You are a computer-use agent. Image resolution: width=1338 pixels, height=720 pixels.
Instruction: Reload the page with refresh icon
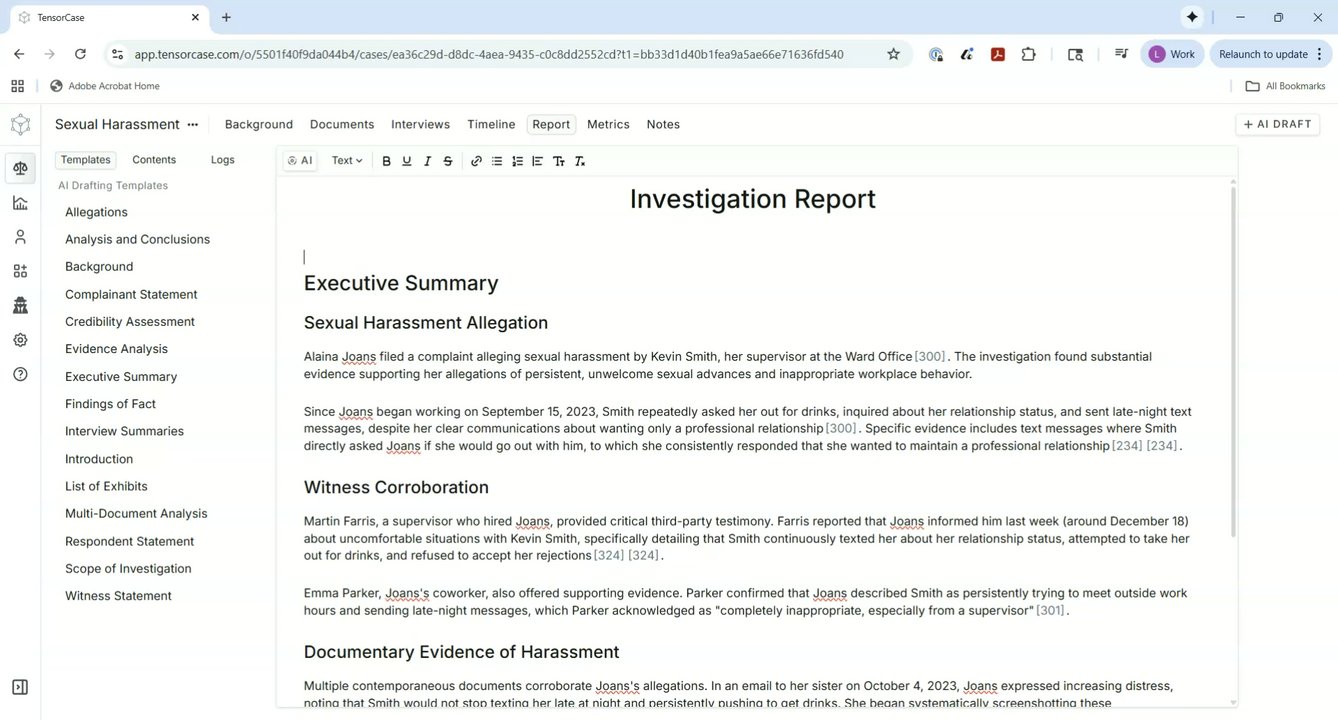[x=80, y=54]
